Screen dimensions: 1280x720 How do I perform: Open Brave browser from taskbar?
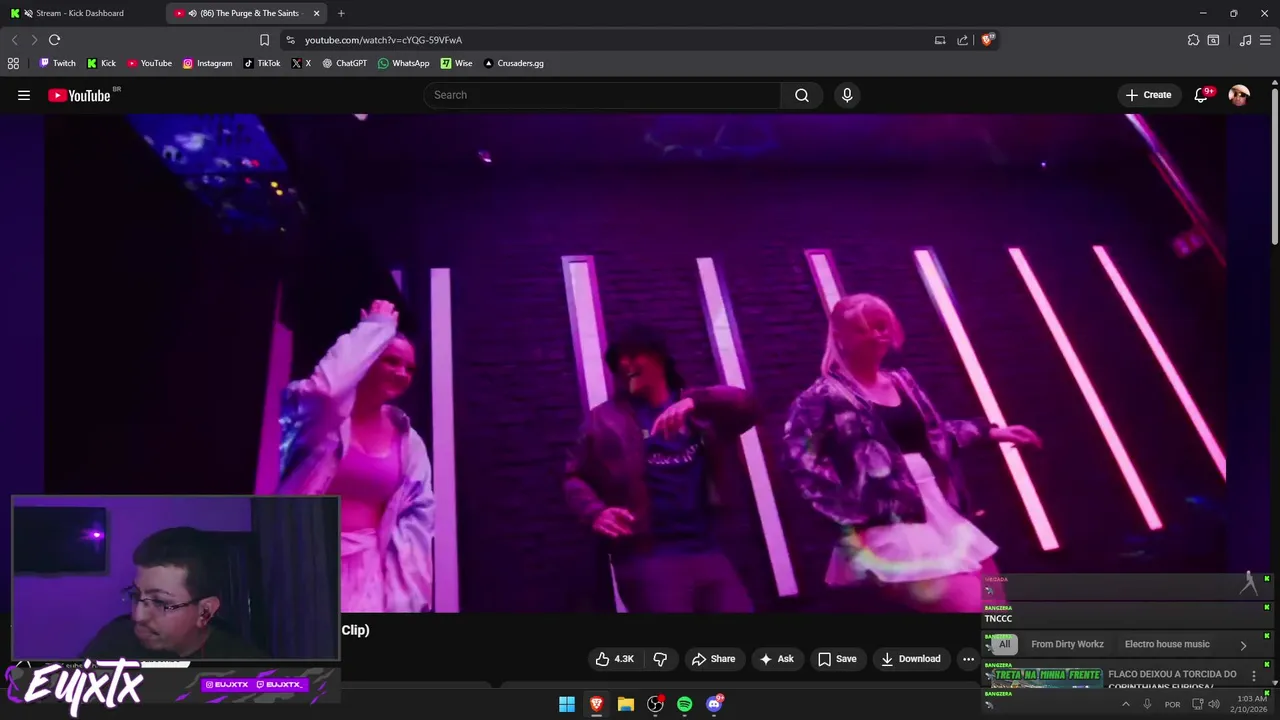[596, 704]
